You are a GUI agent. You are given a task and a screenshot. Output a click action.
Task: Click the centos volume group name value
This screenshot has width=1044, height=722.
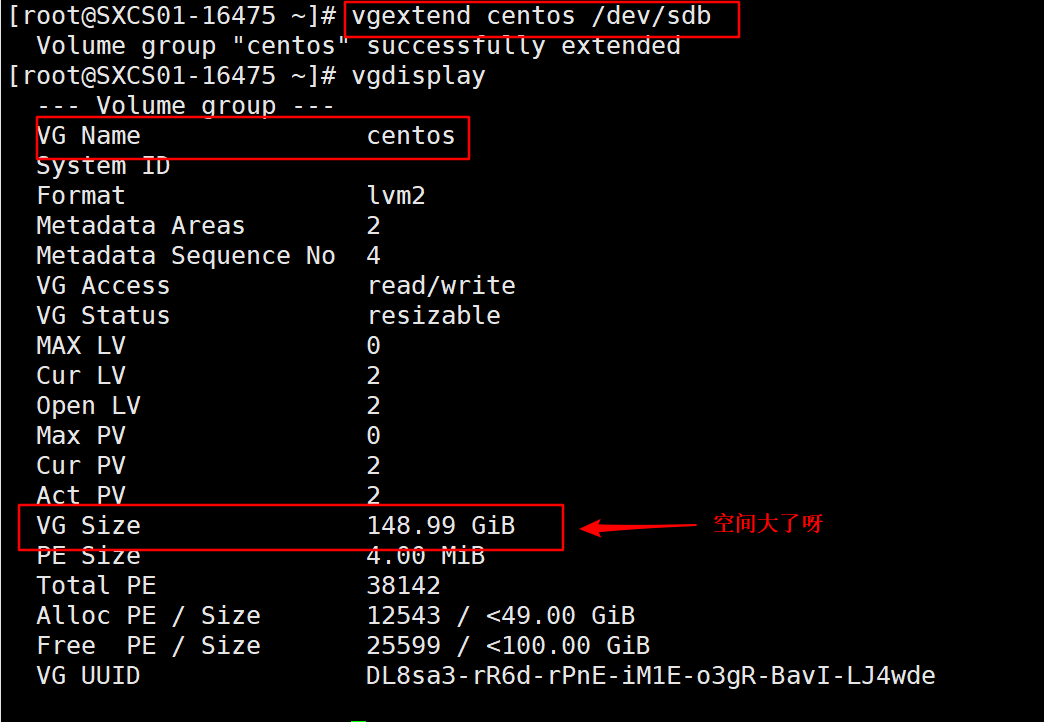pyautogui.click(x=411, y=136)
